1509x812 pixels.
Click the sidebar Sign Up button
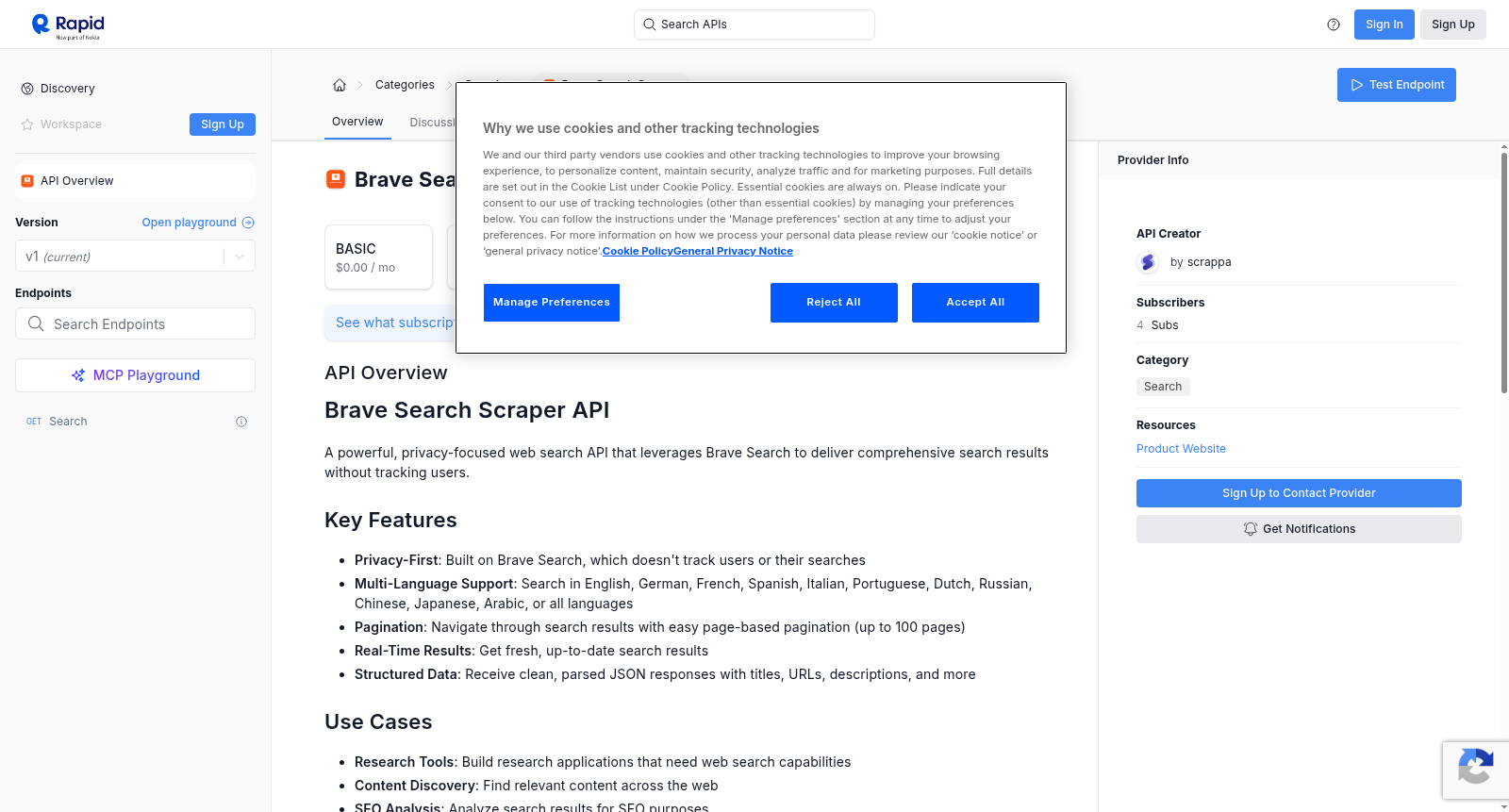click(223, 124)
